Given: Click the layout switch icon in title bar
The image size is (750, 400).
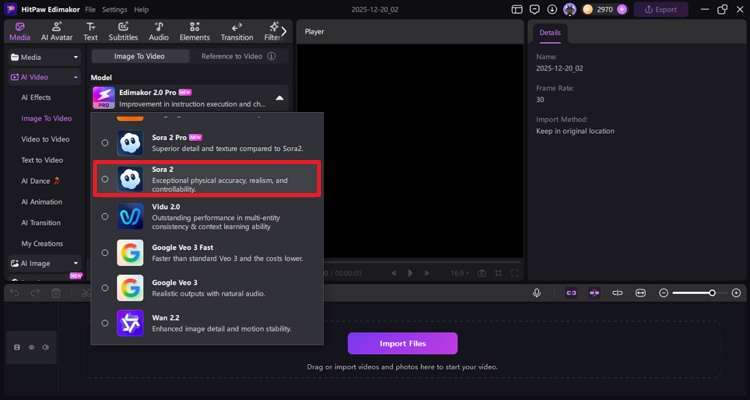Looking at the screenshot, I should tap(517, 10).
